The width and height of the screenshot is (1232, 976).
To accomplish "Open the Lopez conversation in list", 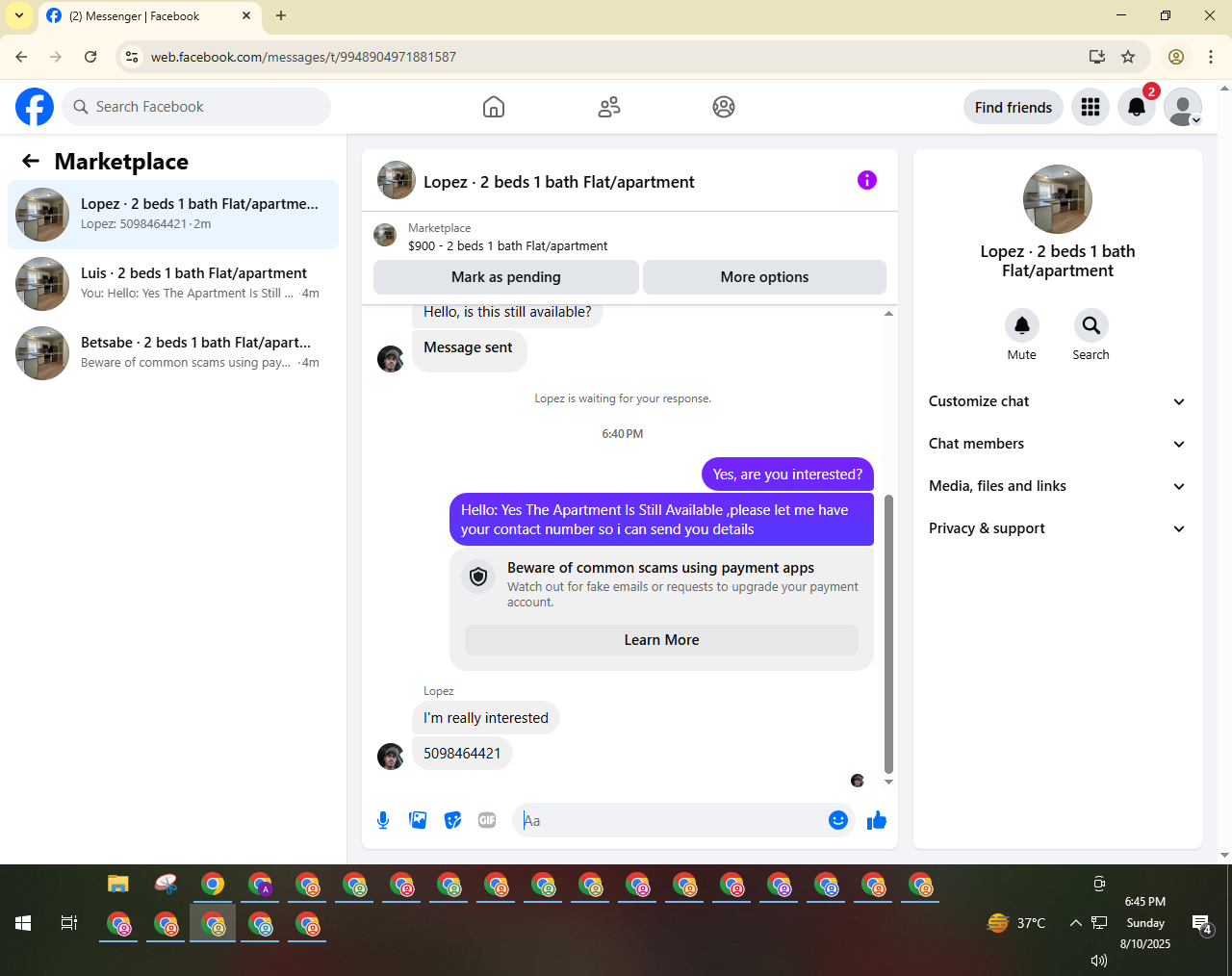I will pyautogui.click(x=173, y=215).
